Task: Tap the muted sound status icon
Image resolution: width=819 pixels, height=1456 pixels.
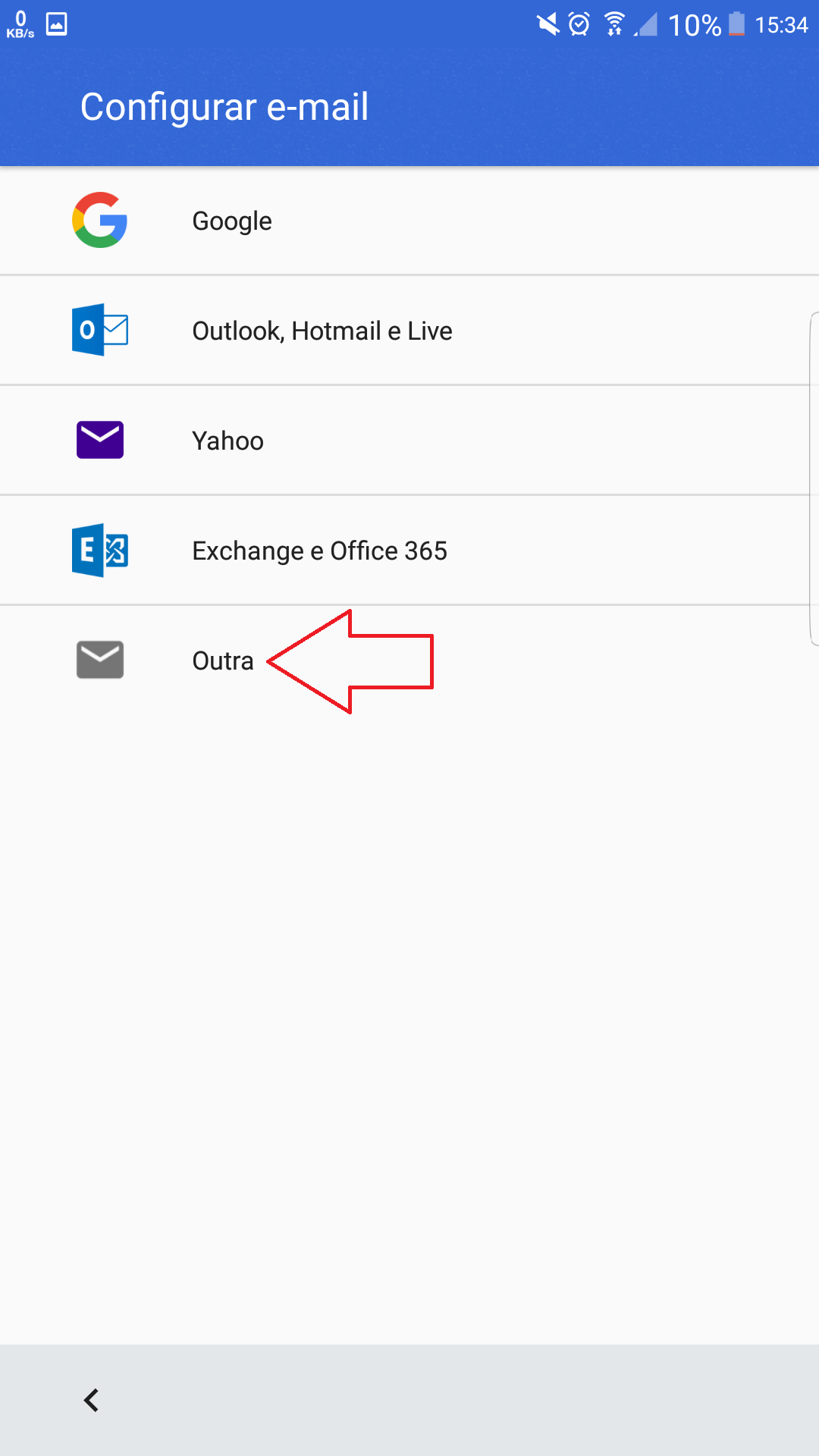Action: 548,24
